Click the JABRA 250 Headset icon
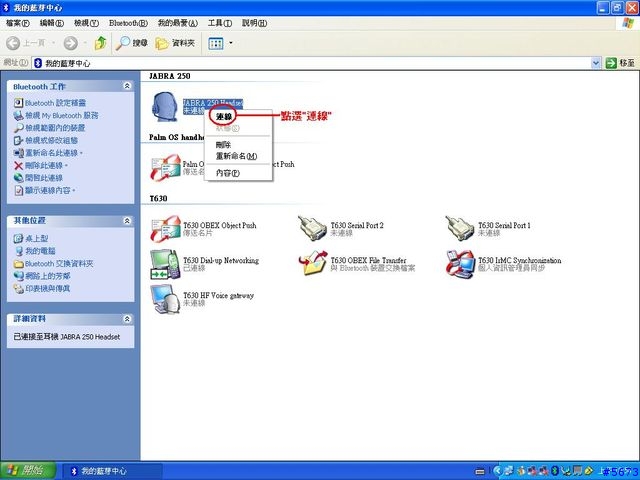Screen dimensions: 640x480 [165, 107]
